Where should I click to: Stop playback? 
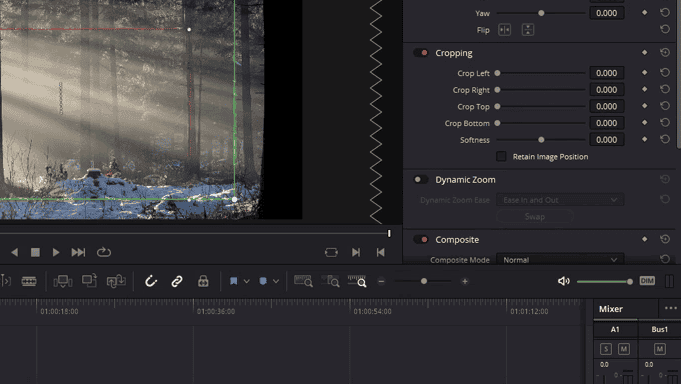[35, 252]
